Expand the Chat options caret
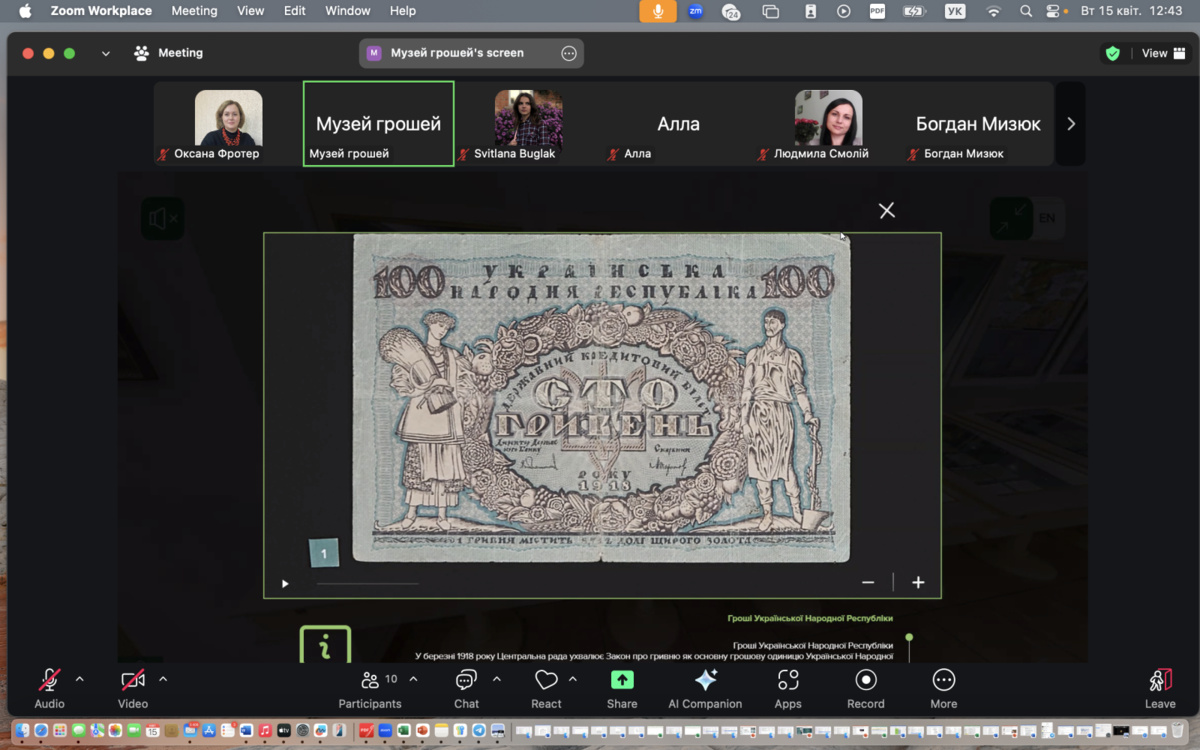This screenshot has height=750, width=1200. (496, 680)
